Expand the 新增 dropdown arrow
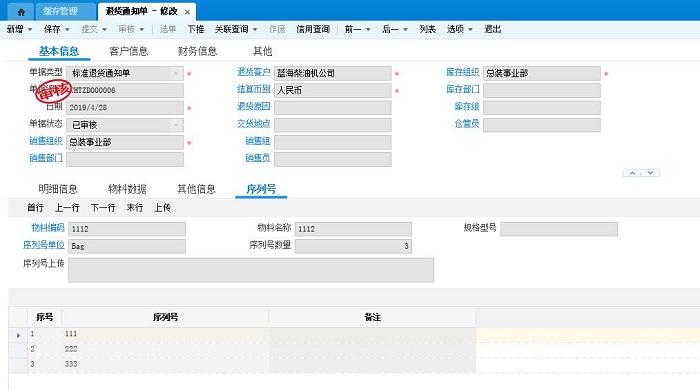 [x=30, y=29]
